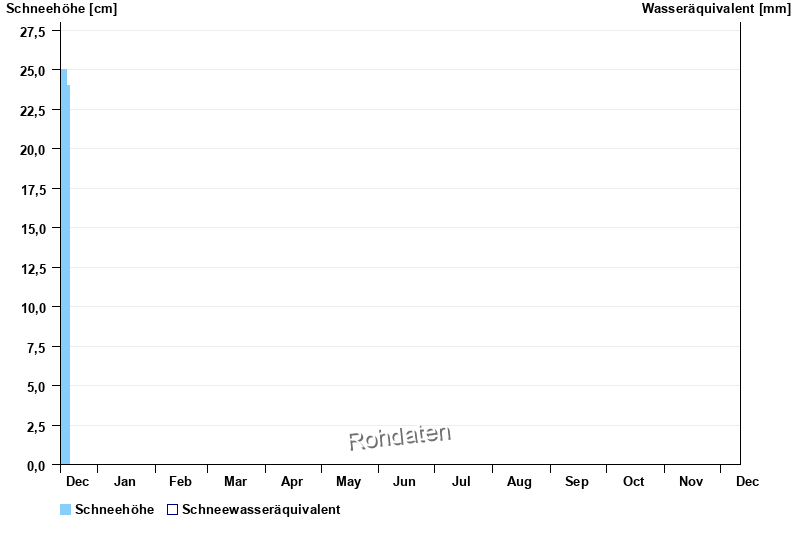Click the empty Schneewasseräquivalent legend swatch
Viewport: 800px width, 550px height.
(x=172, y=510)
